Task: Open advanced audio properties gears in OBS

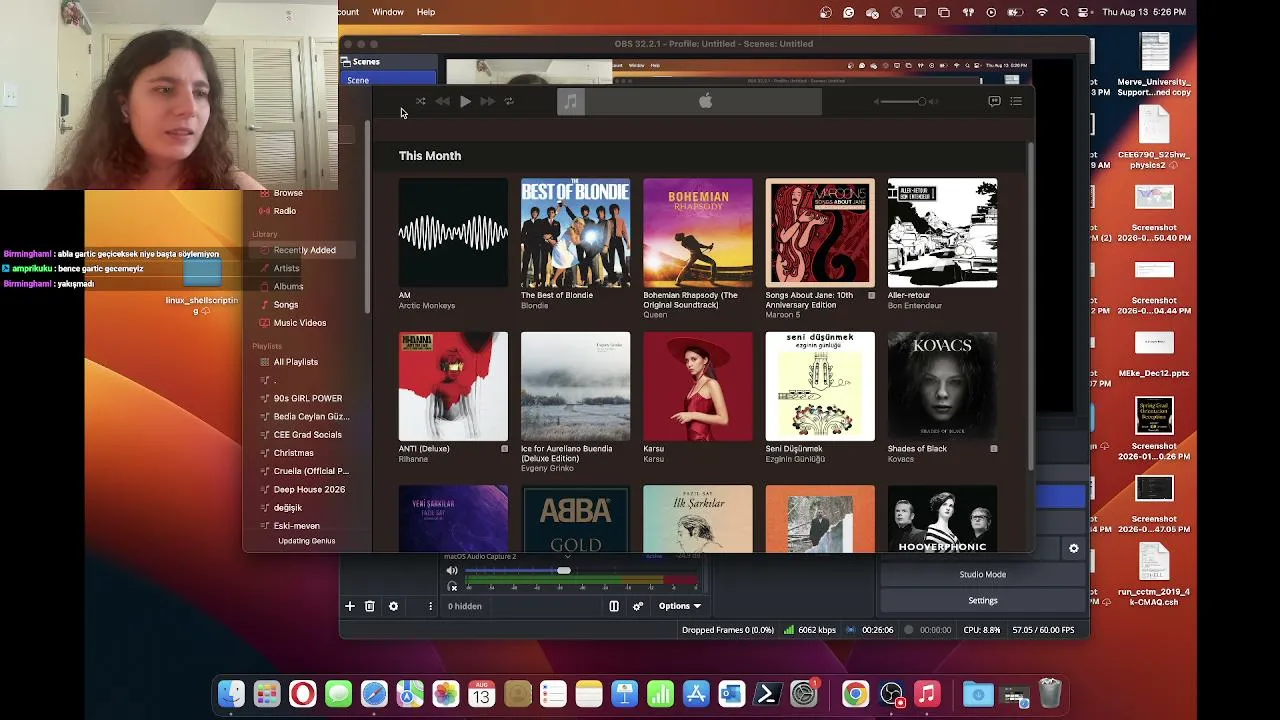Action: 638,606
